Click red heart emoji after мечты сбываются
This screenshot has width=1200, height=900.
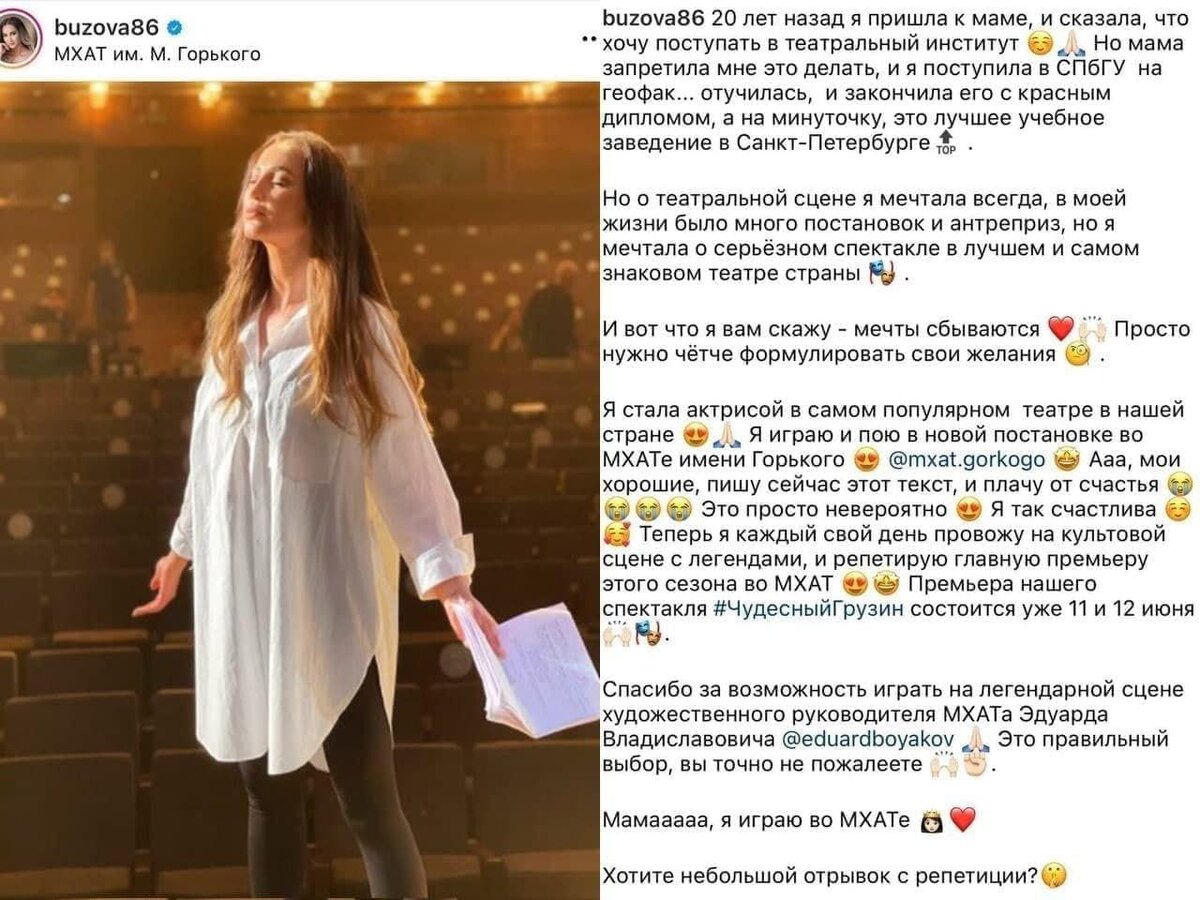[x=1060, y=329]
